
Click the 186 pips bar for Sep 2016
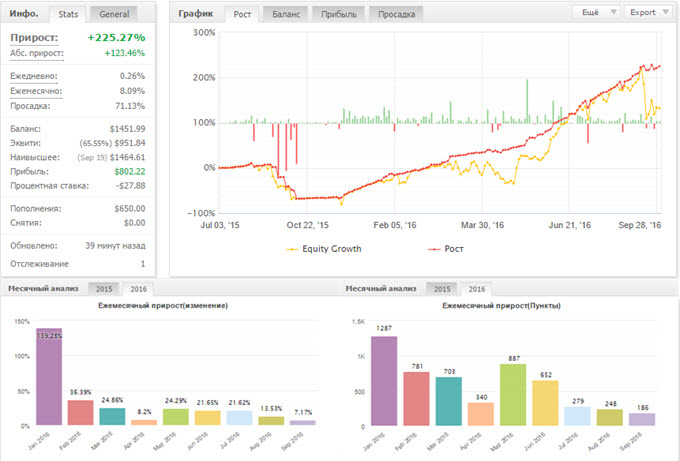(x=642, y=419)
